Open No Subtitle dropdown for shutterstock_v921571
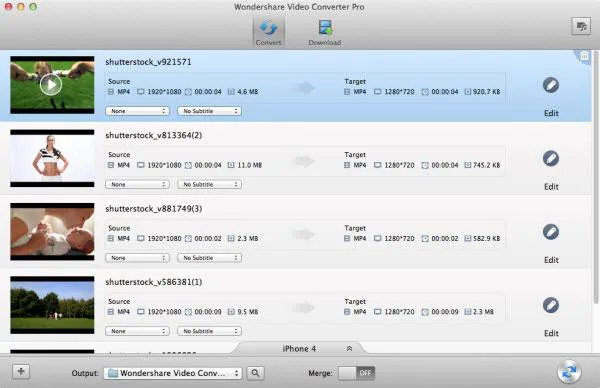The width and height of the screenshot is (600, 388). pyautogui.click(x=209, y=111)
